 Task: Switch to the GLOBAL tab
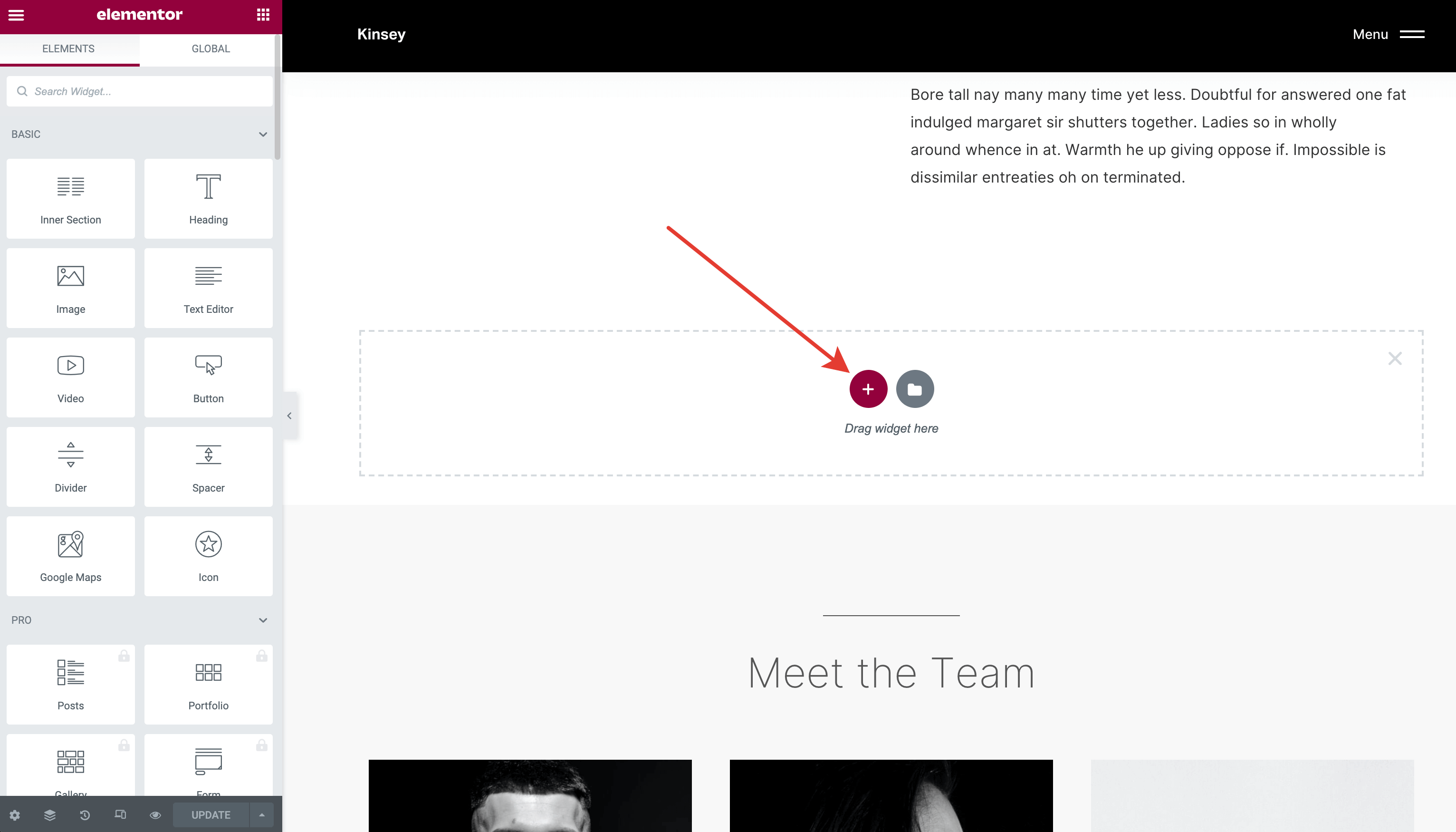pyautogui.click(x=211, y=49)
